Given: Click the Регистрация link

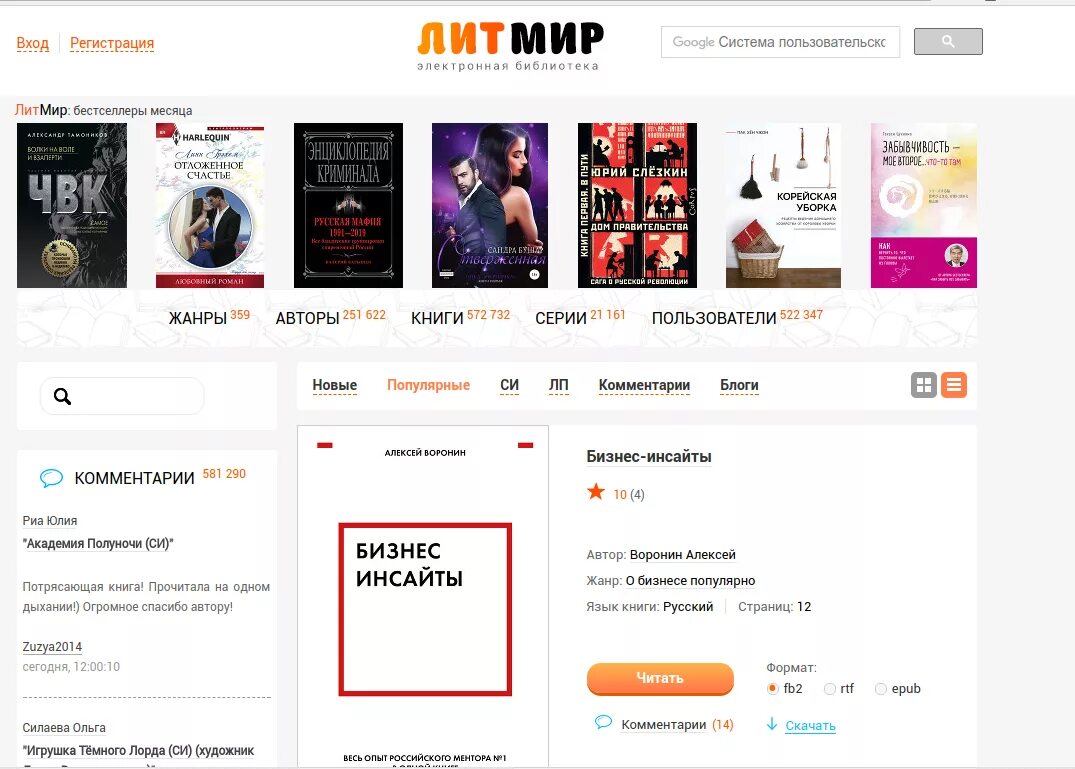Looking at the screenshot, I should 112,43.
